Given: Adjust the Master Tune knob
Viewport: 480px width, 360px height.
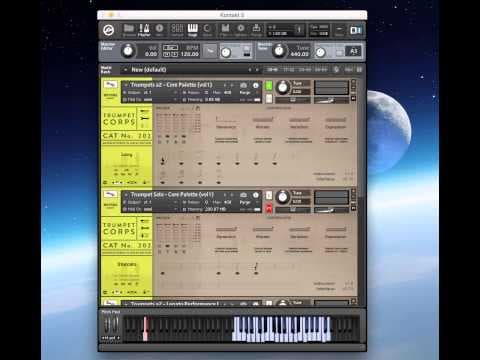Looking at the screenshot, I should 279,51.
